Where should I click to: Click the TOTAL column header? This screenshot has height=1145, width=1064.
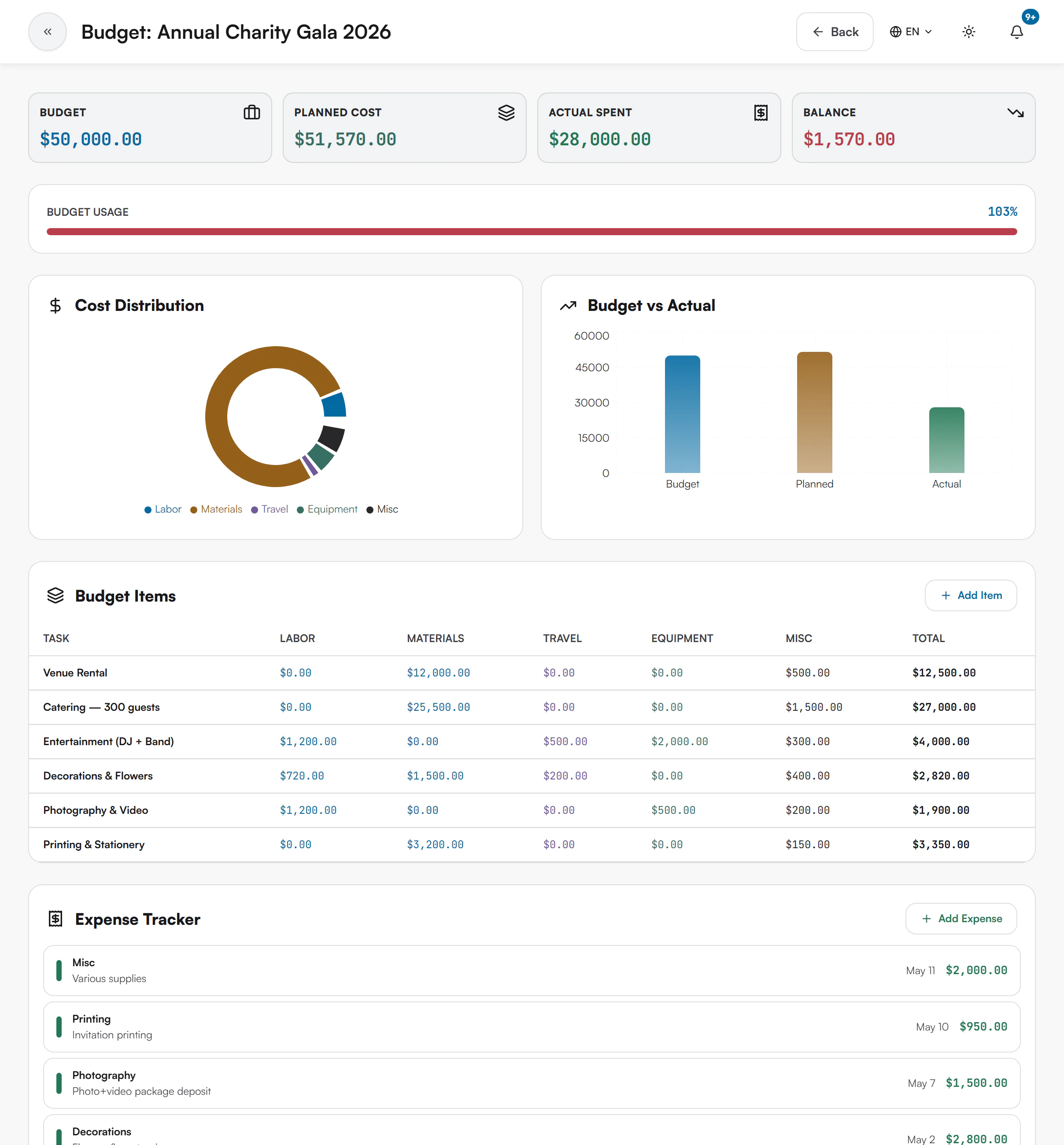point(928,638)
